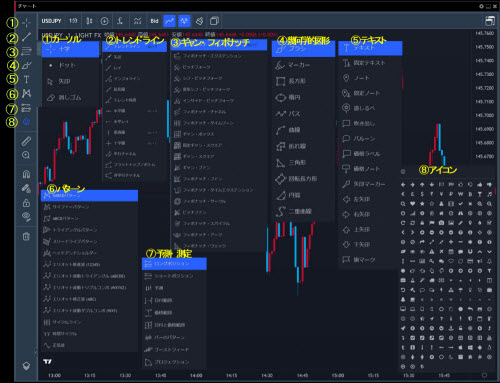The image size is (500, 383).
Task: Choose ゴーストフィード ghost feed menu item
Action: (174, 349)
